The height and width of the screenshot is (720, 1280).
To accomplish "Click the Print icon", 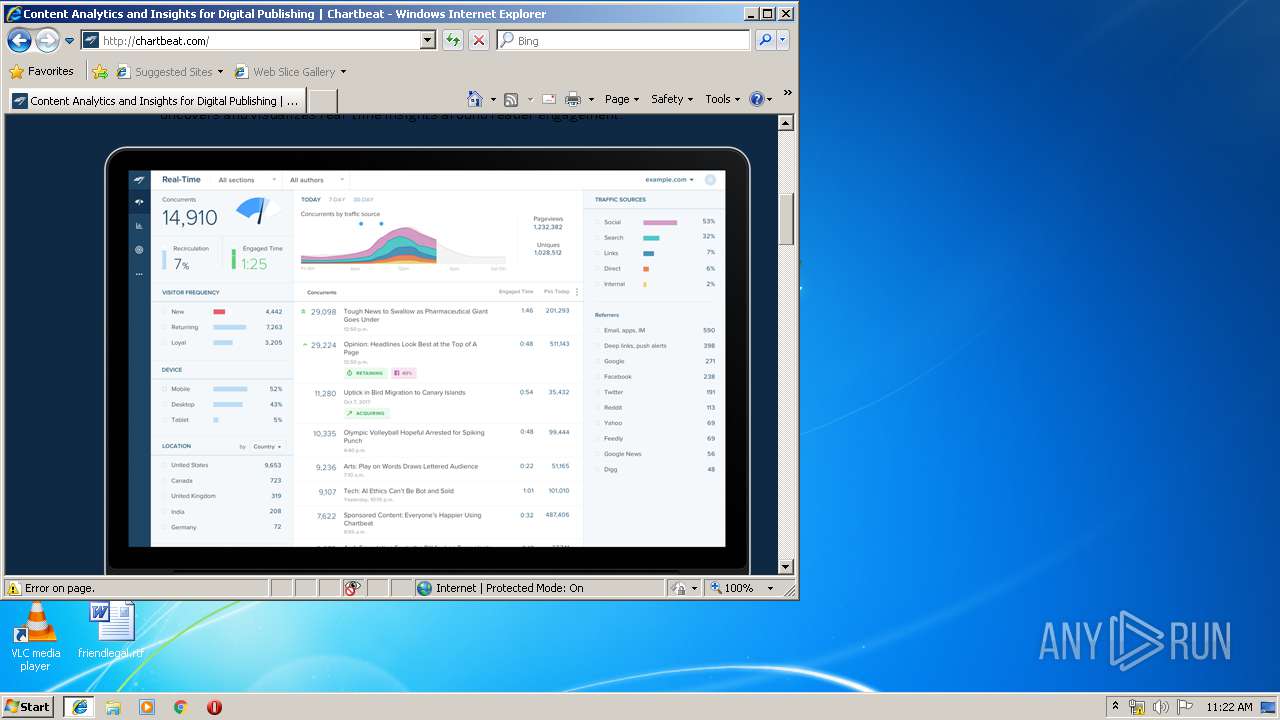I will click(573, 99).
